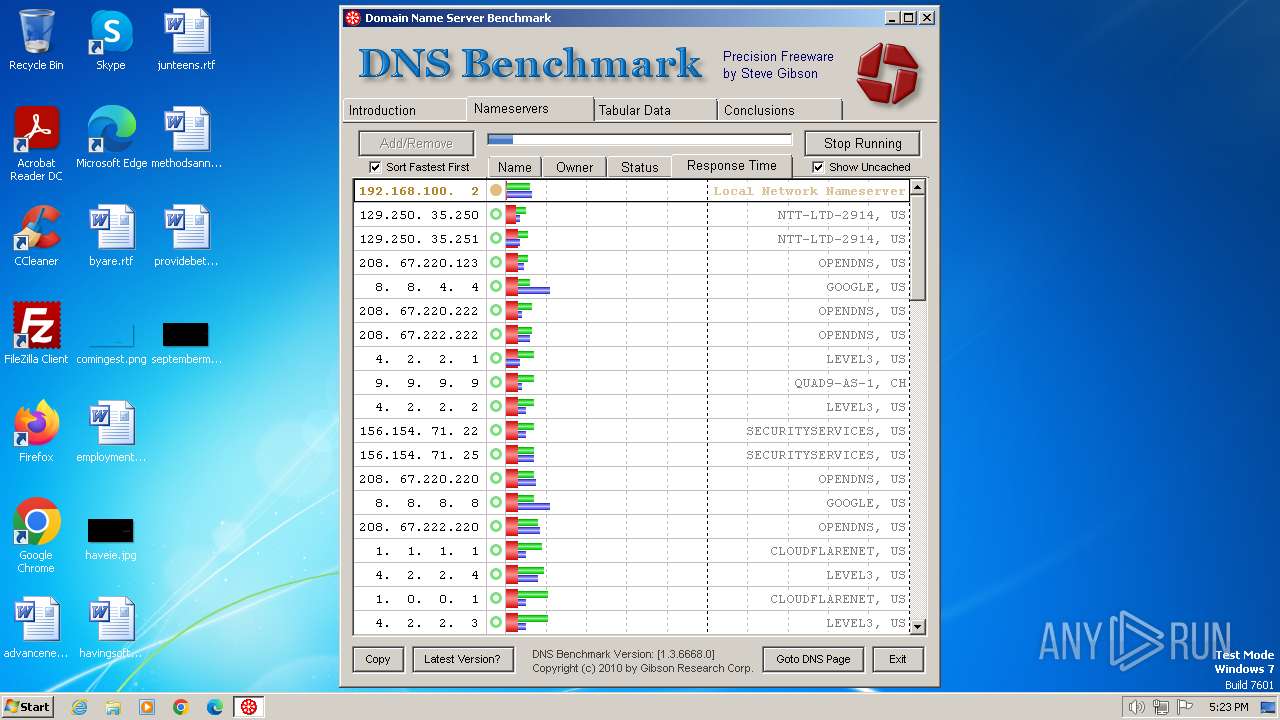The height and width of the screenshot is (720, 1280).
Task: Select the 208.67.222.222 OPENDNS row
Action: 631,334
